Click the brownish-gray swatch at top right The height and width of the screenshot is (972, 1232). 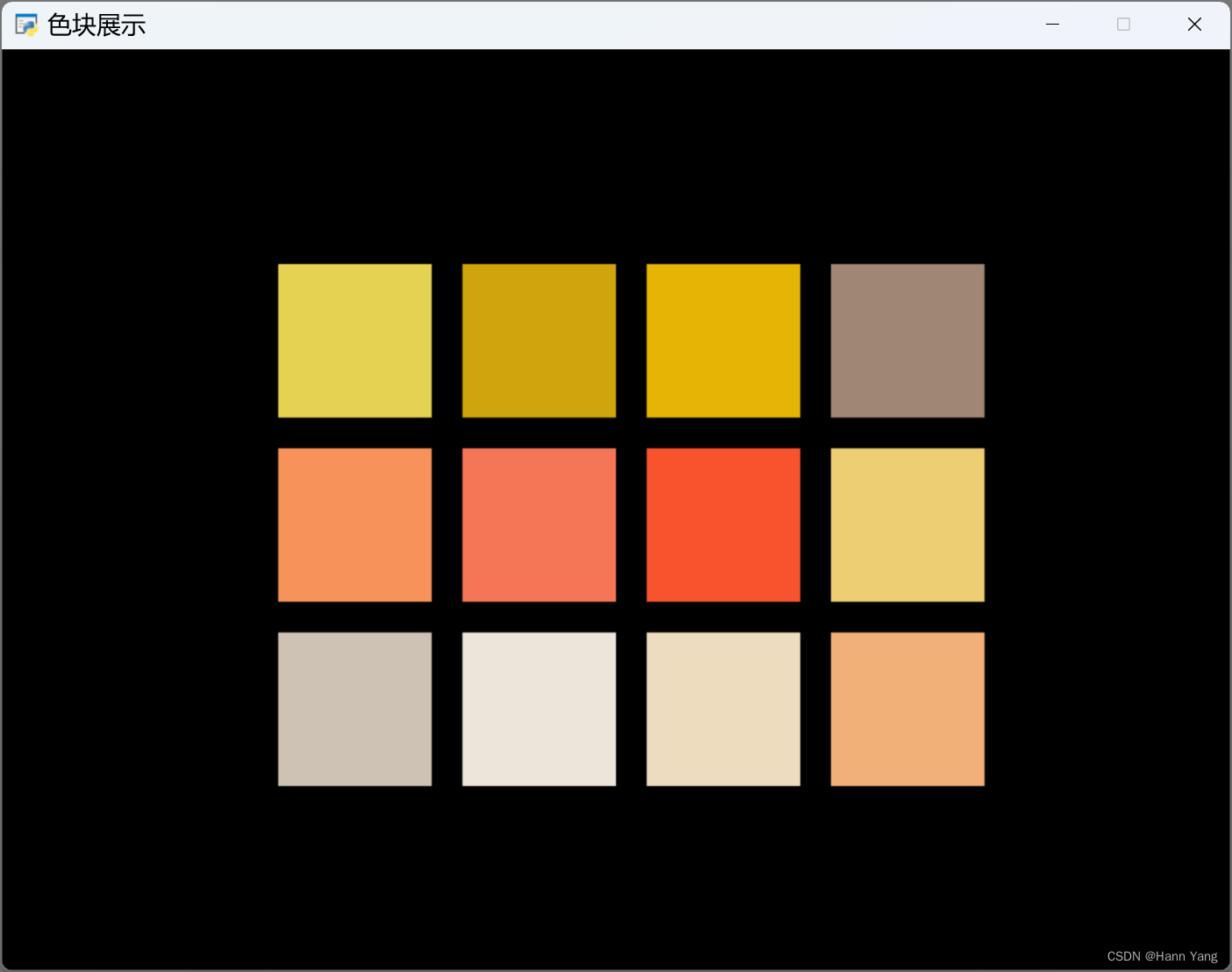point(907,340)
